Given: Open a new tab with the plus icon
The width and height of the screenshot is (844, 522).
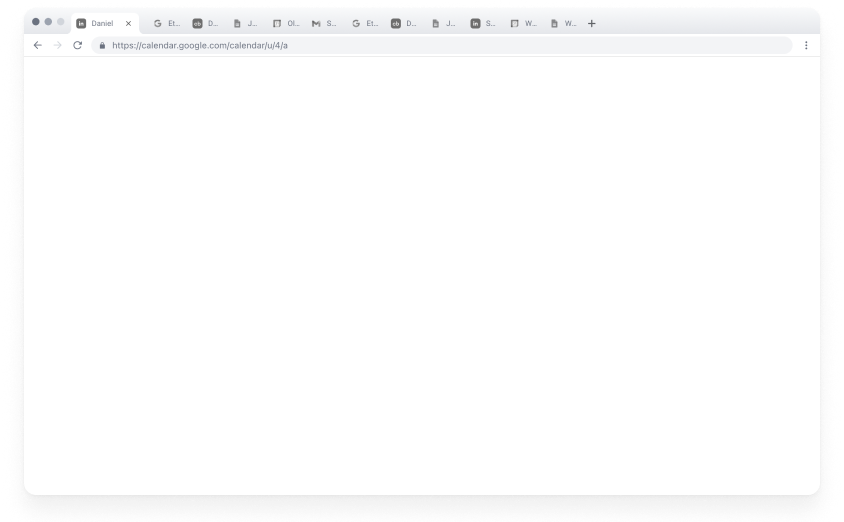Looking at the screenshot, I should (x=592, y=23).
